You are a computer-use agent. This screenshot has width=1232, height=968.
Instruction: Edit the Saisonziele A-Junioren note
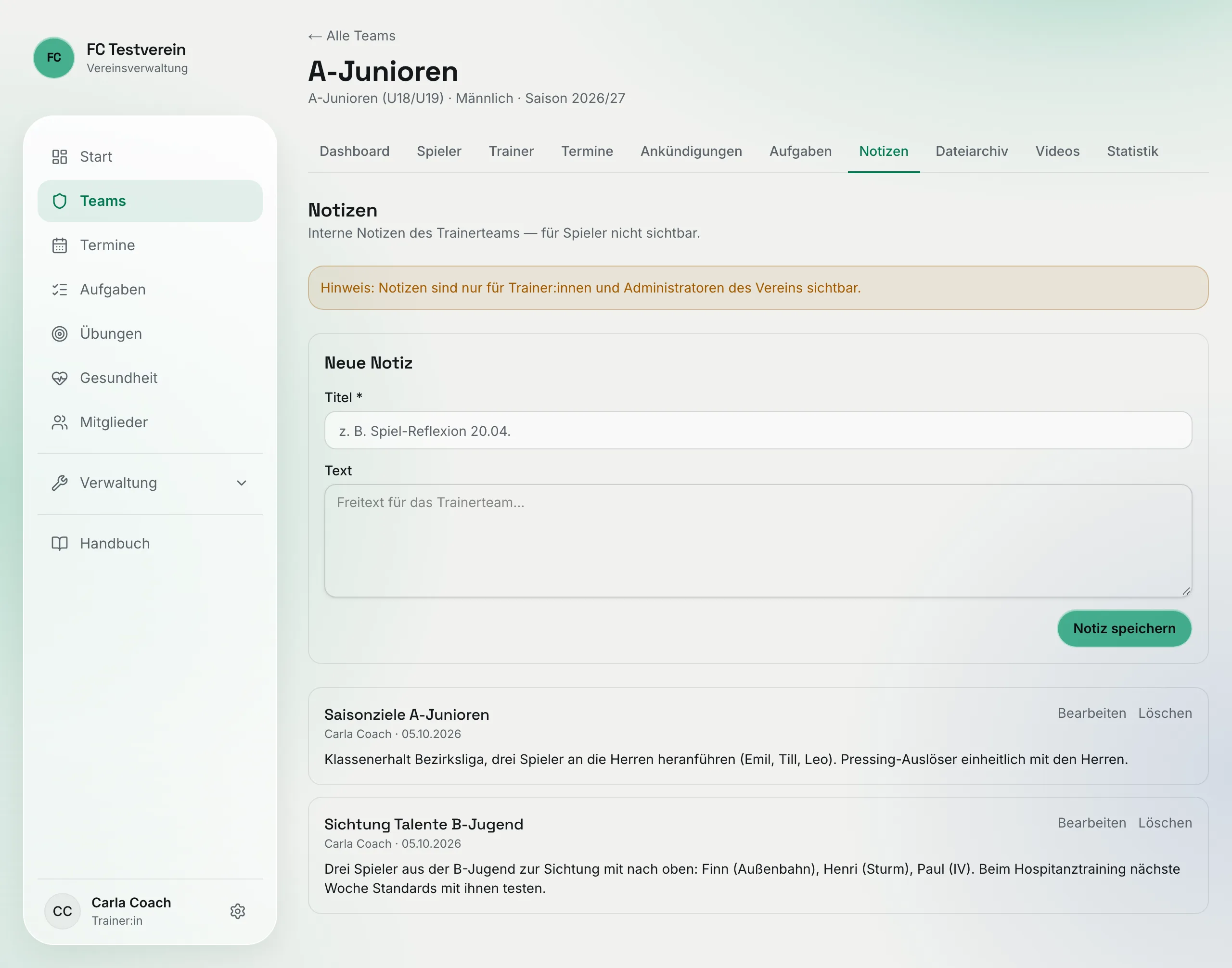pyautogui.click(x=1091, y=713)
